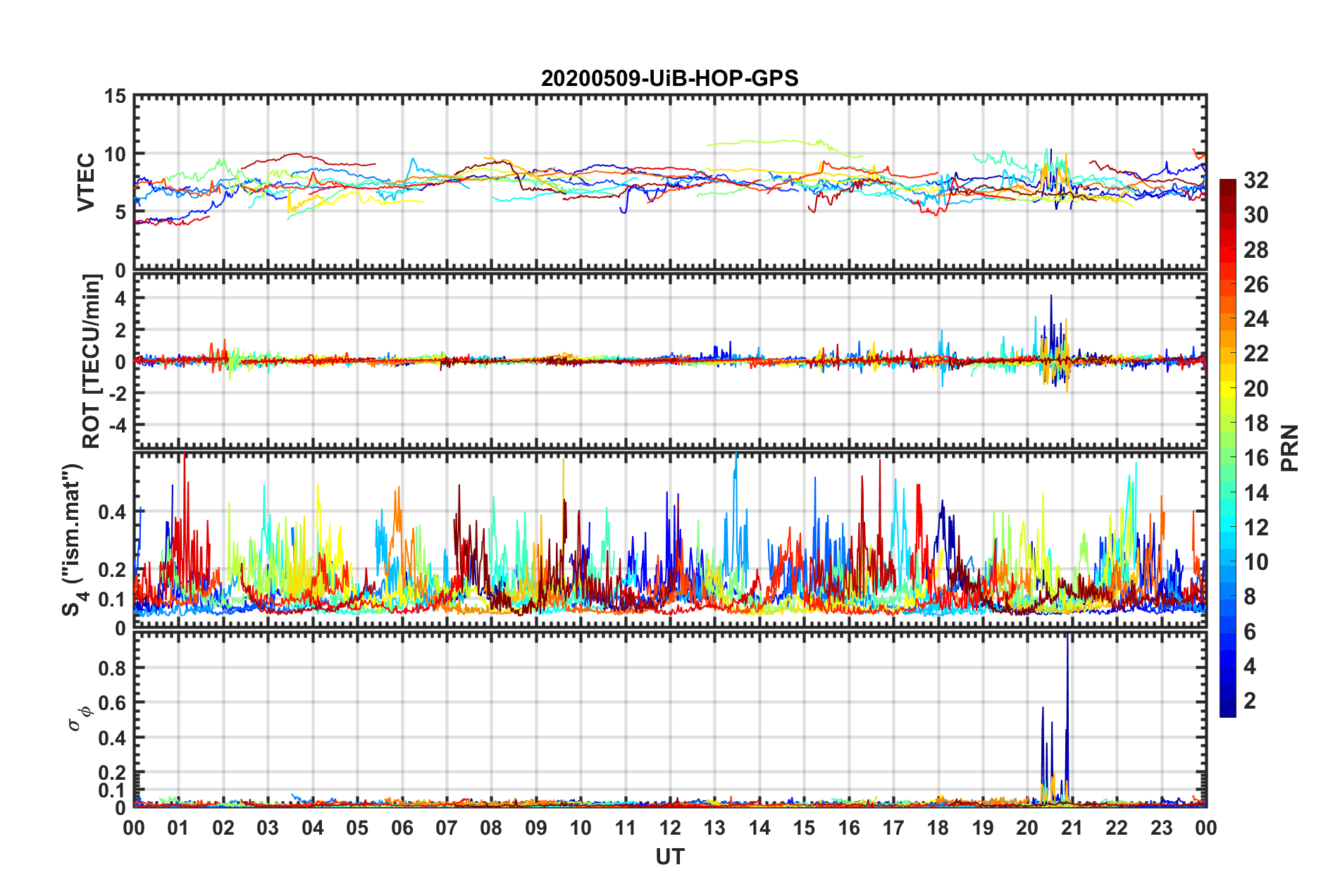Pick the dark red top of the PRN colorbar

click(x=1227, y=185)
